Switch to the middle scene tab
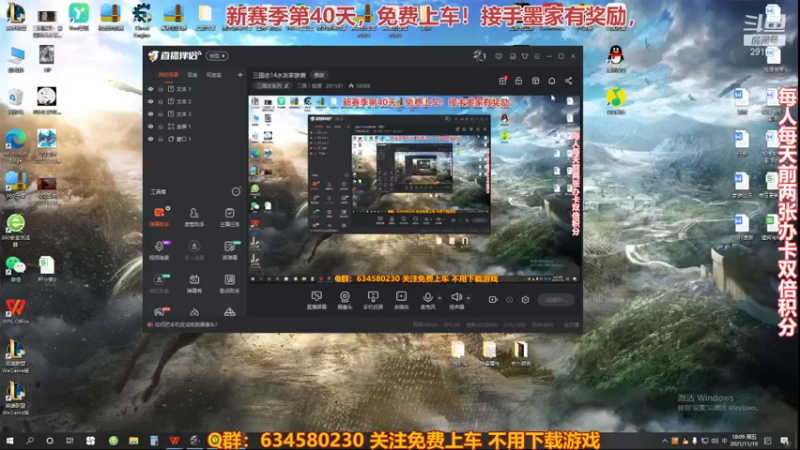The height and width of the screenshot is (450, 800). pos(192,75)
